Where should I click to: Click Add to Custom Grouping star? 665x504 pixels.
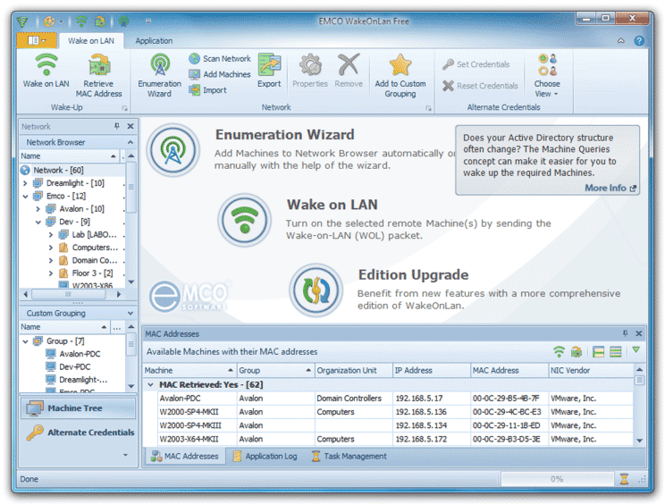coord(400,76)
